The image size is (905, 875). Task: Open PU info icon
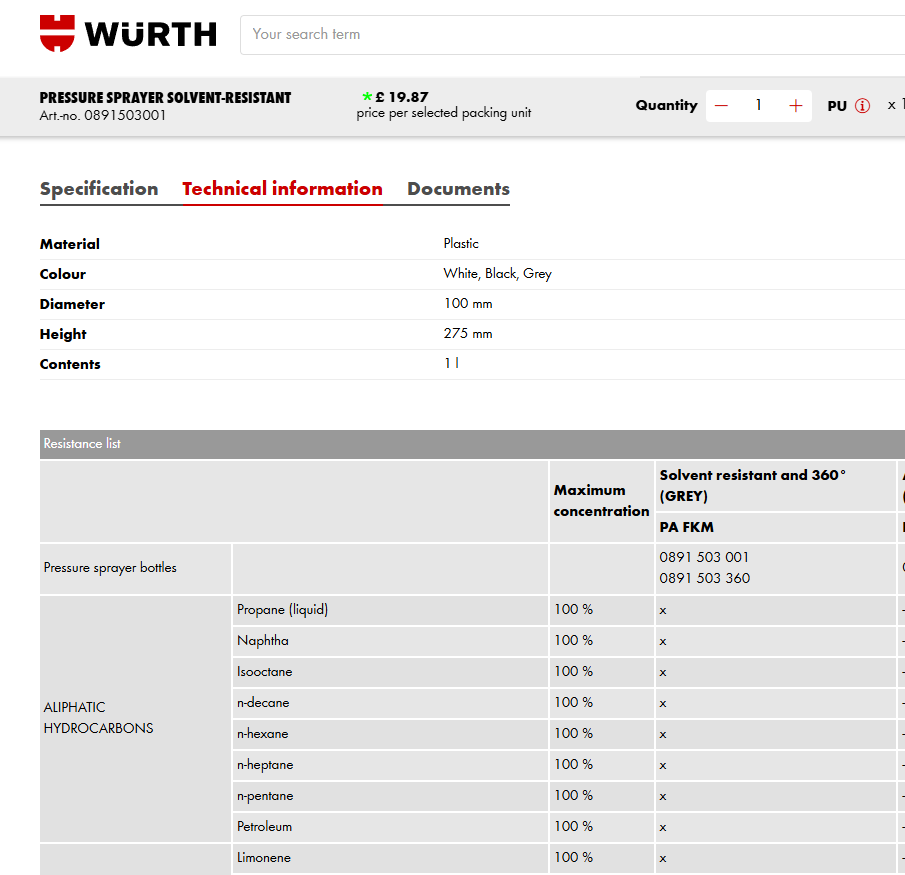click(x=862, y=106)
